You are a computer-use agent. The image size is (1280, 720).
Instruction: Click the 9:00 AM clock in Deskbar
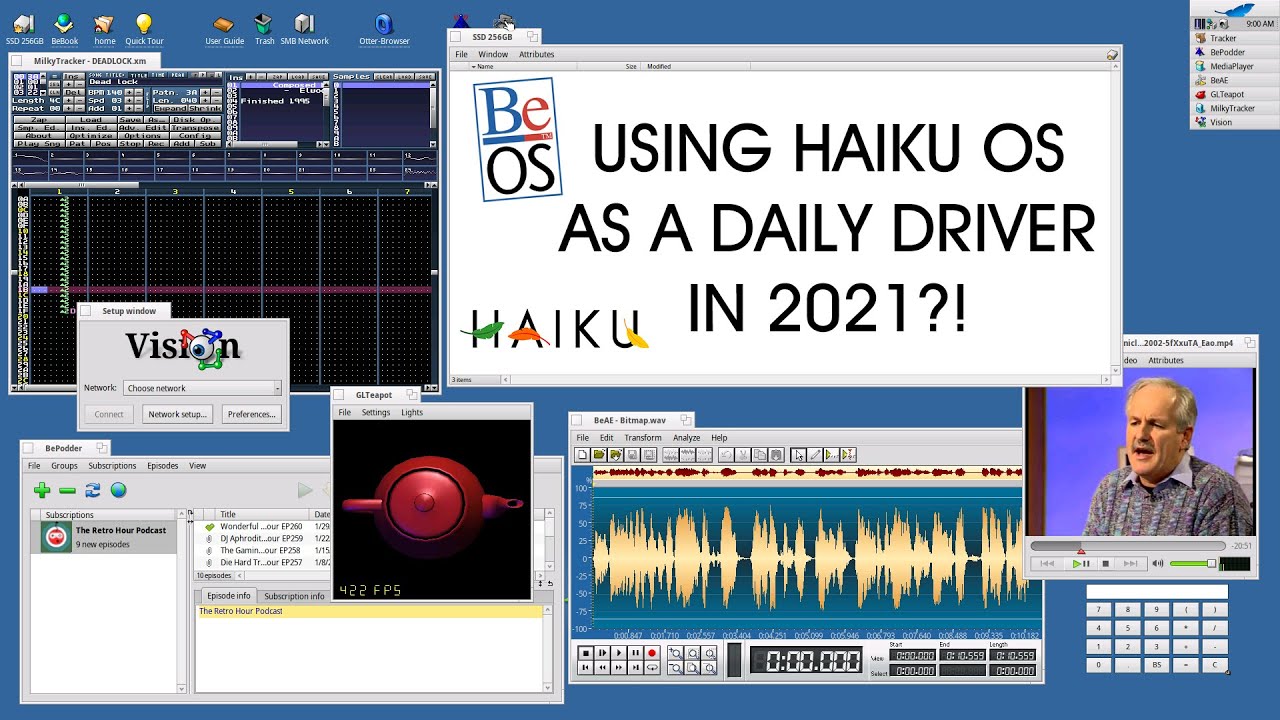(1260, 23)
